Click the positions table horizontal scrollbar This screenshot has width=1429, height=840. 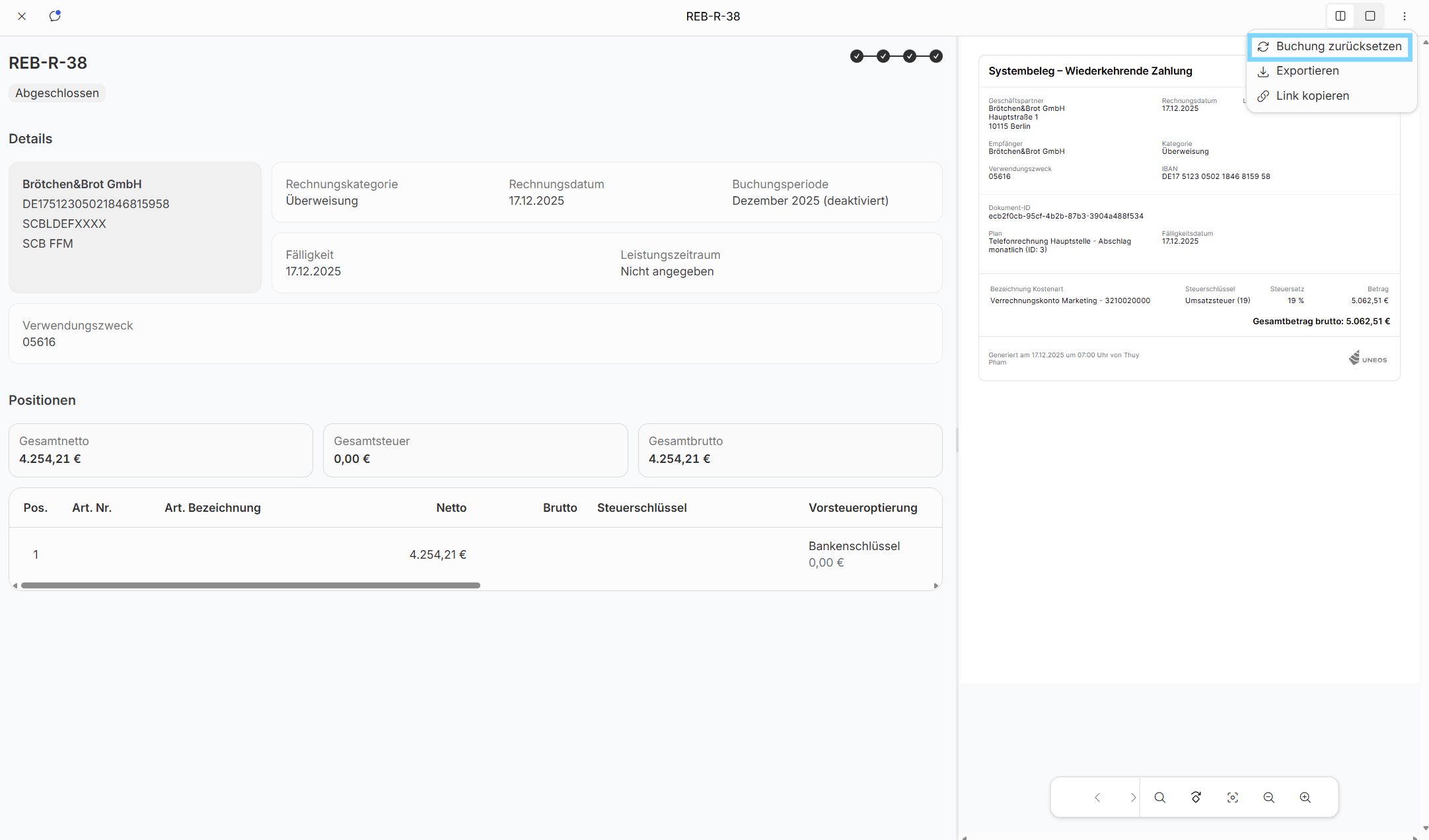250,585
